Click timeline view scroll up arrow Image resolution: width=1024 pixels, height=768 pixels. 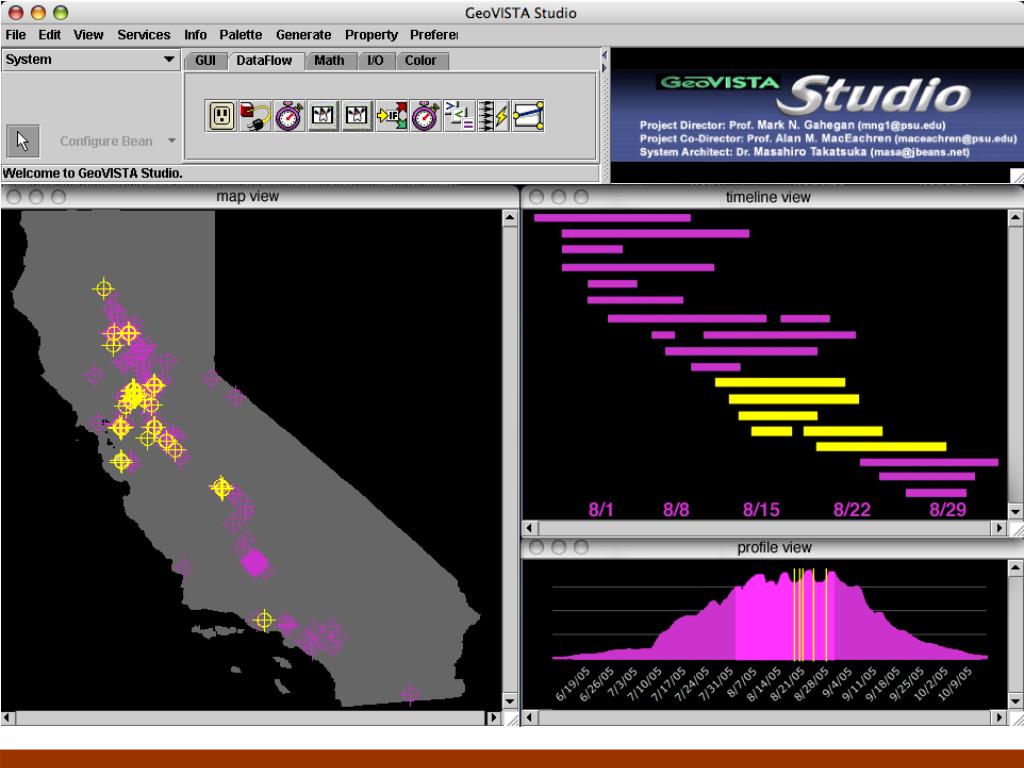pyautogui.click(x=1015, y=218)
